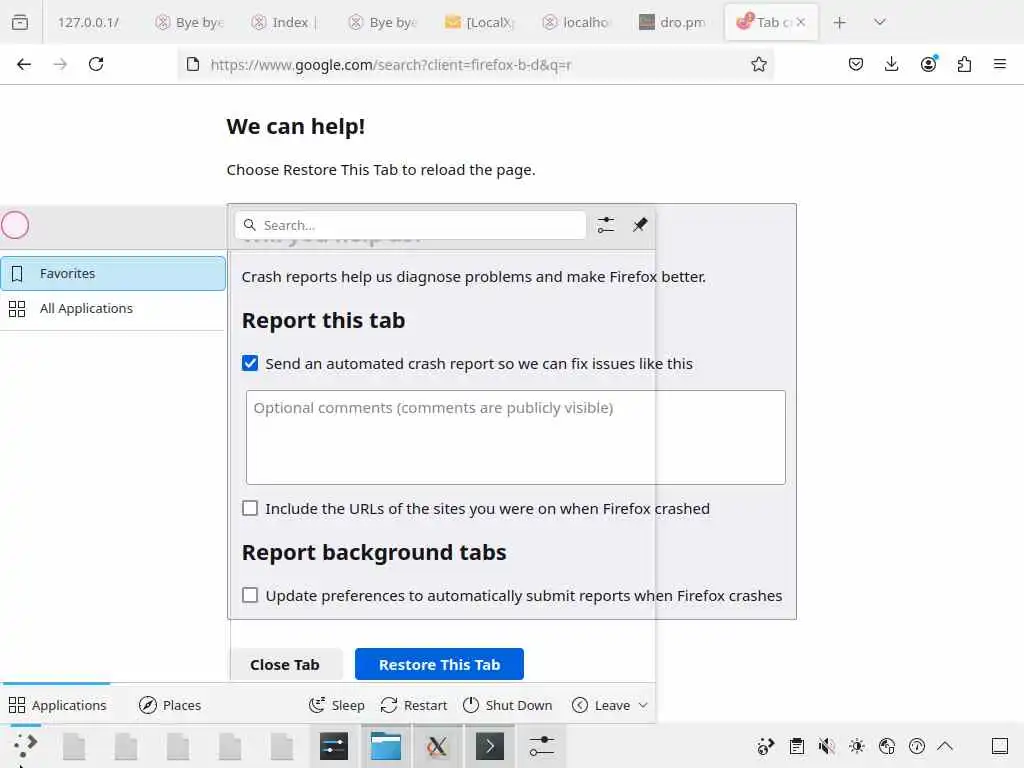Click the Sleep button
This screenshot has height=768, width=1024.
click(x=337, y=705)
